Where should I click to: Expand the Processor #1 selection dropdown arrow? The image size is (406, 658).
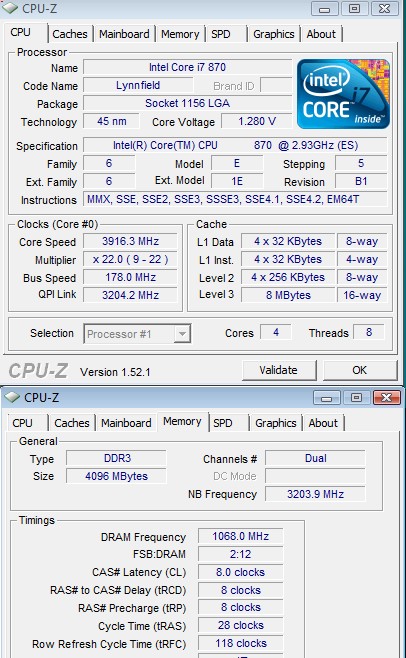(182, 334)
